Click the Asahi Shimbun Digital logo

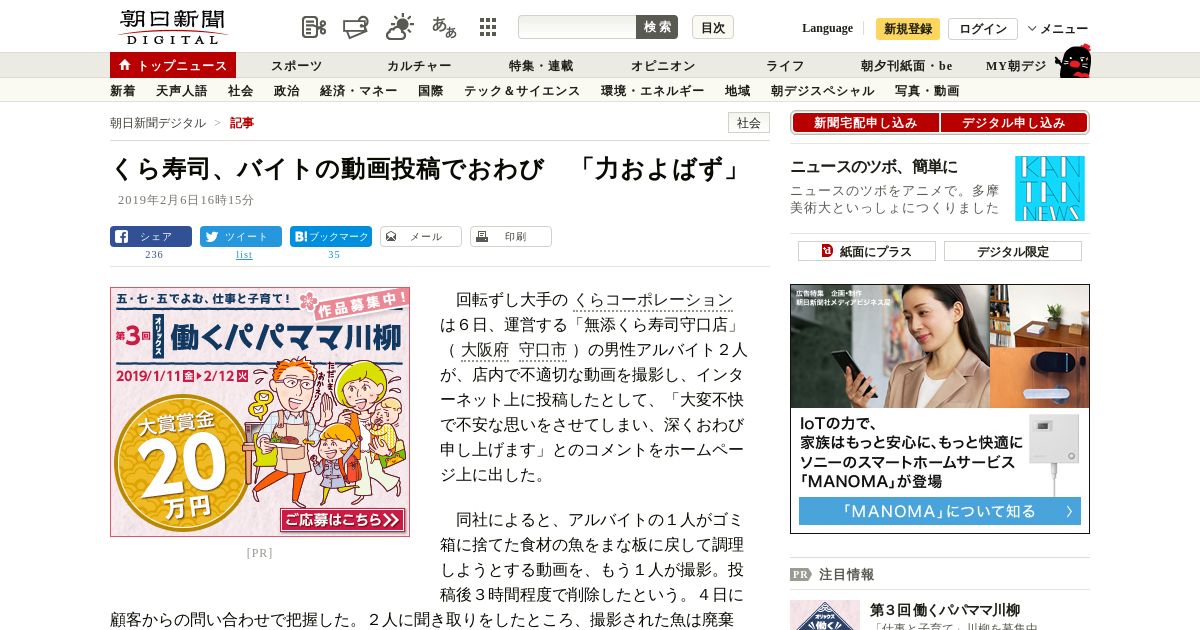[x=172, y=27]
